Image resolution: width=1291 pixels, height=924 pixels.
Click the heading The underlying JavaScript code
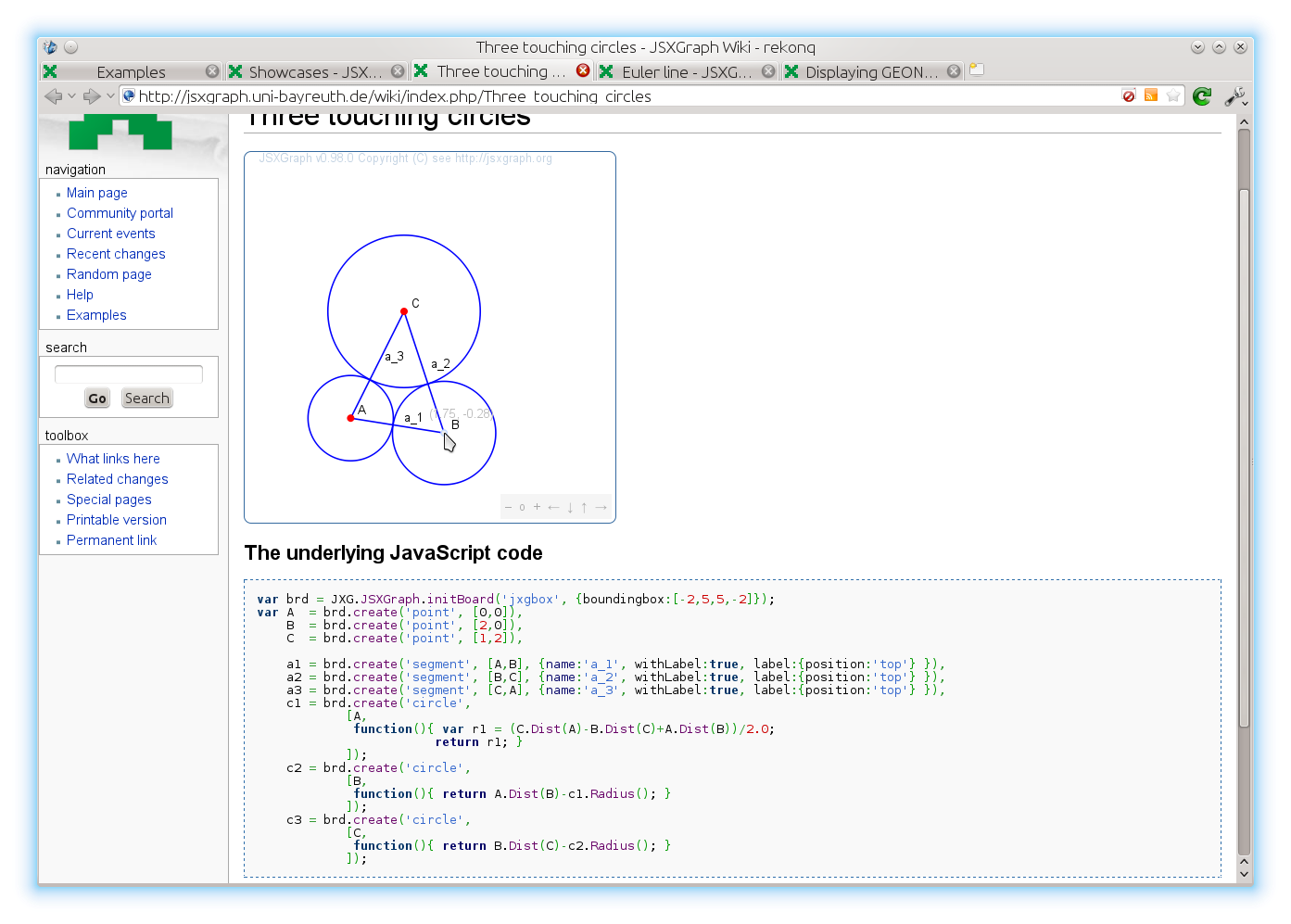tap(394, 553)
